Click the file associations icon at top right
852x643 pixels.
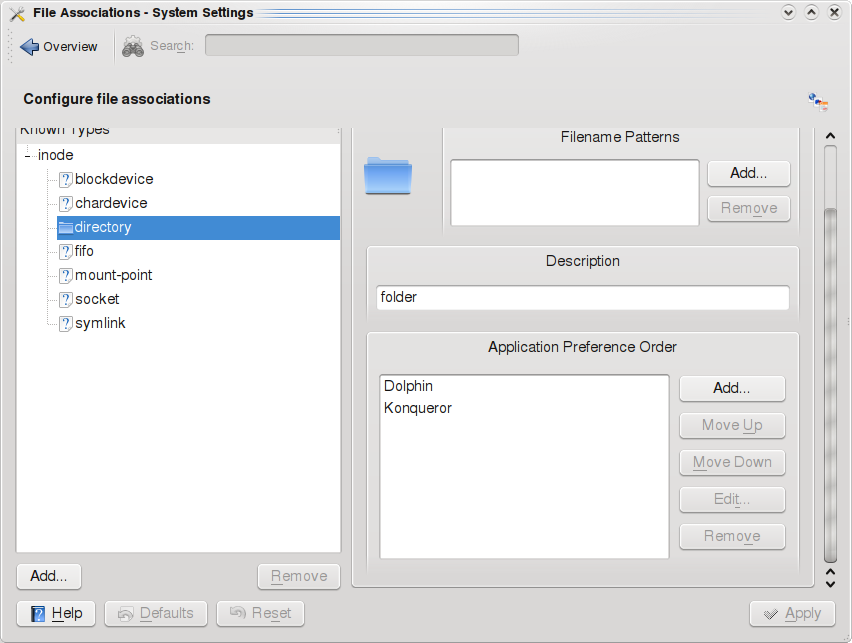[818, 101]
